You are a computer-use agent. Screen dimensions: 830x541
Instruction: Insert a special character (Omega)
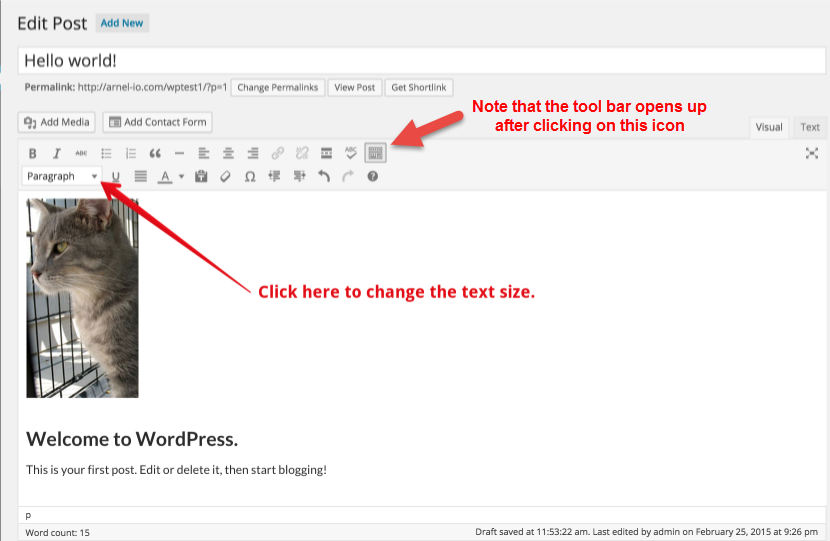250,176
